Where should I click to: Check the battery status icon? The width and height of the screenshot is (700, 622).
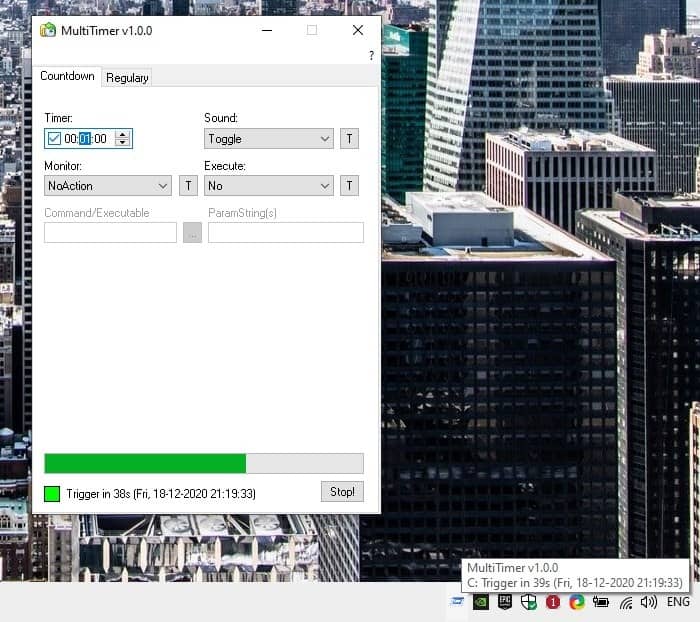click(601, 602)
